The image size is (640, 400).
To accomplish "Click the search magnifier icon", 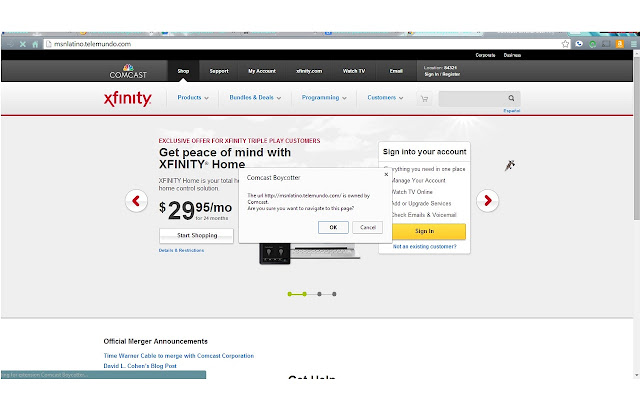I will [x=511, y=98].
